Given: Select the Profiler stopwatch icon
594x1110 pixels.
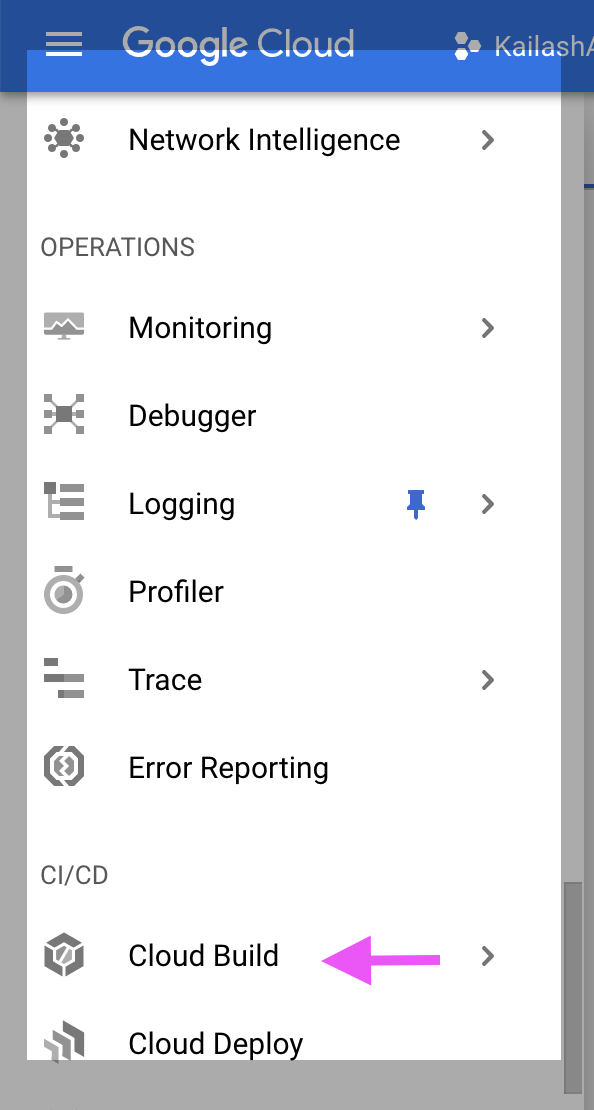Looking at the screenshot, I should pos(64,590).
